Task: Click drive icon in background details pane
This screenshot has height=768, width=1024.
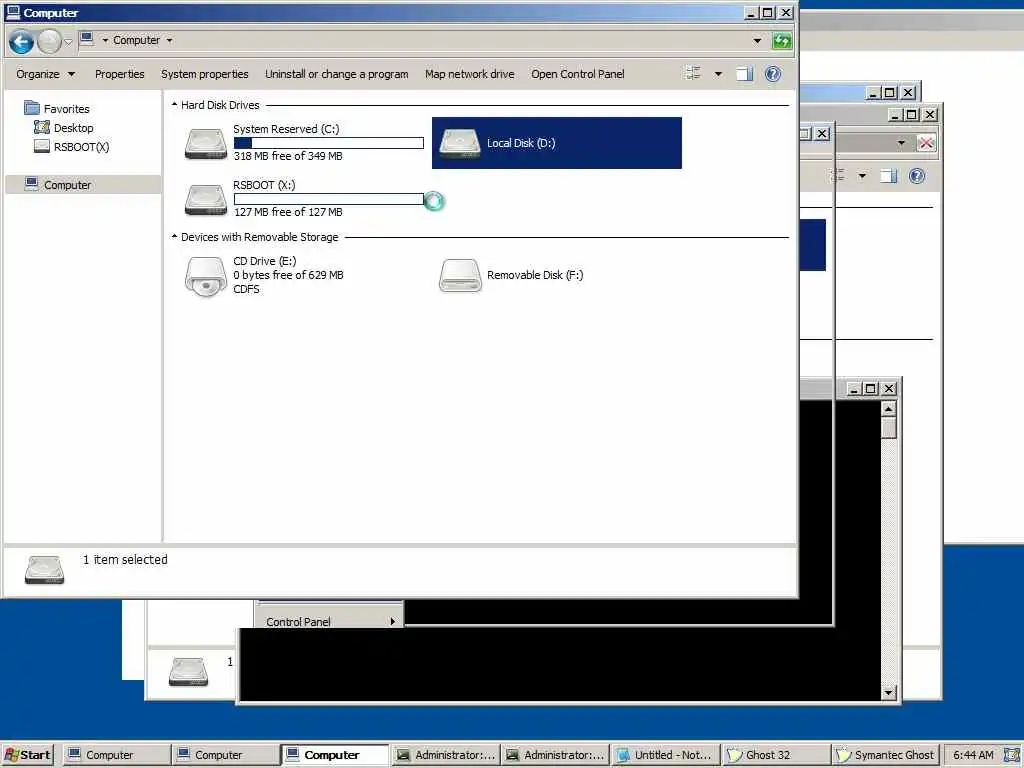Action: [x=188, y=671]
